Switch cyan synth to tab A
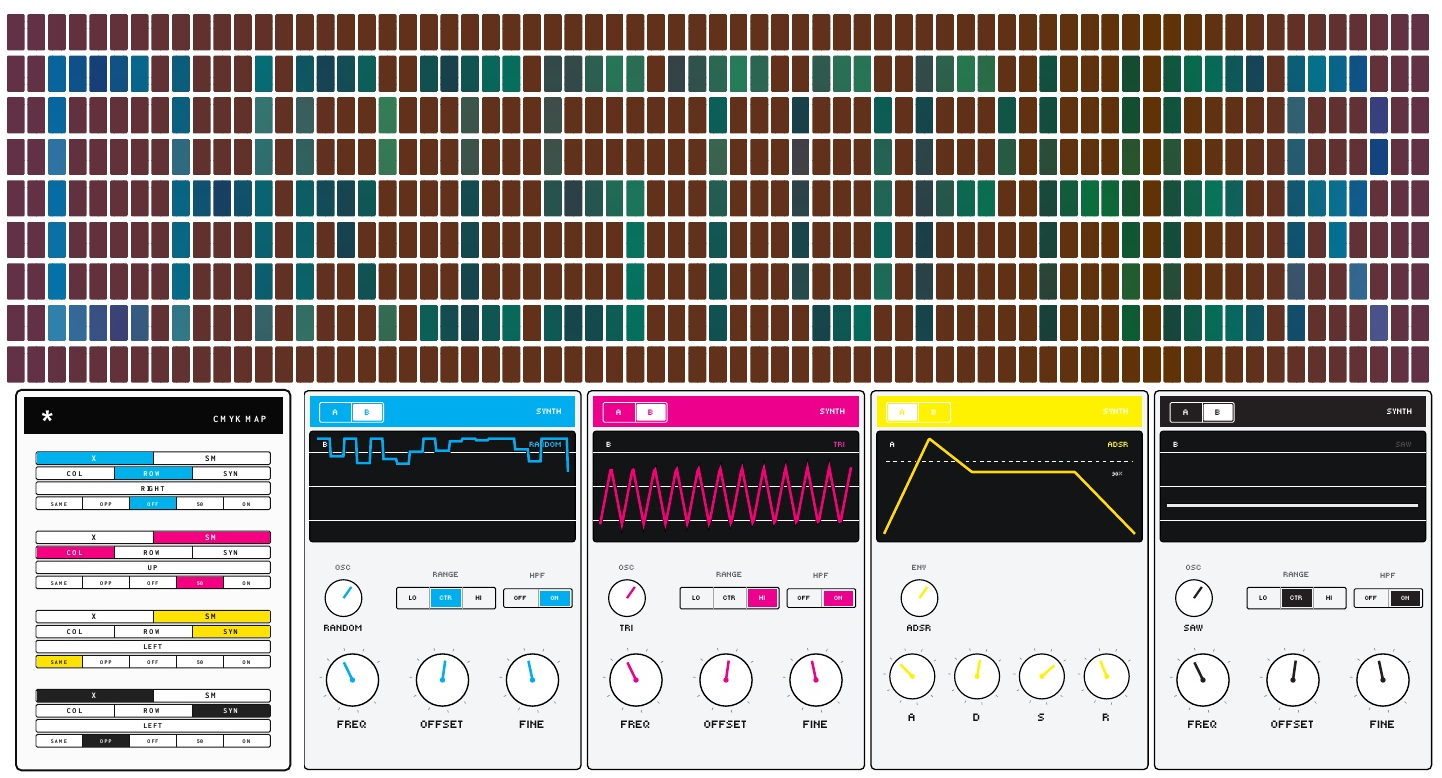 click(335, 412)
